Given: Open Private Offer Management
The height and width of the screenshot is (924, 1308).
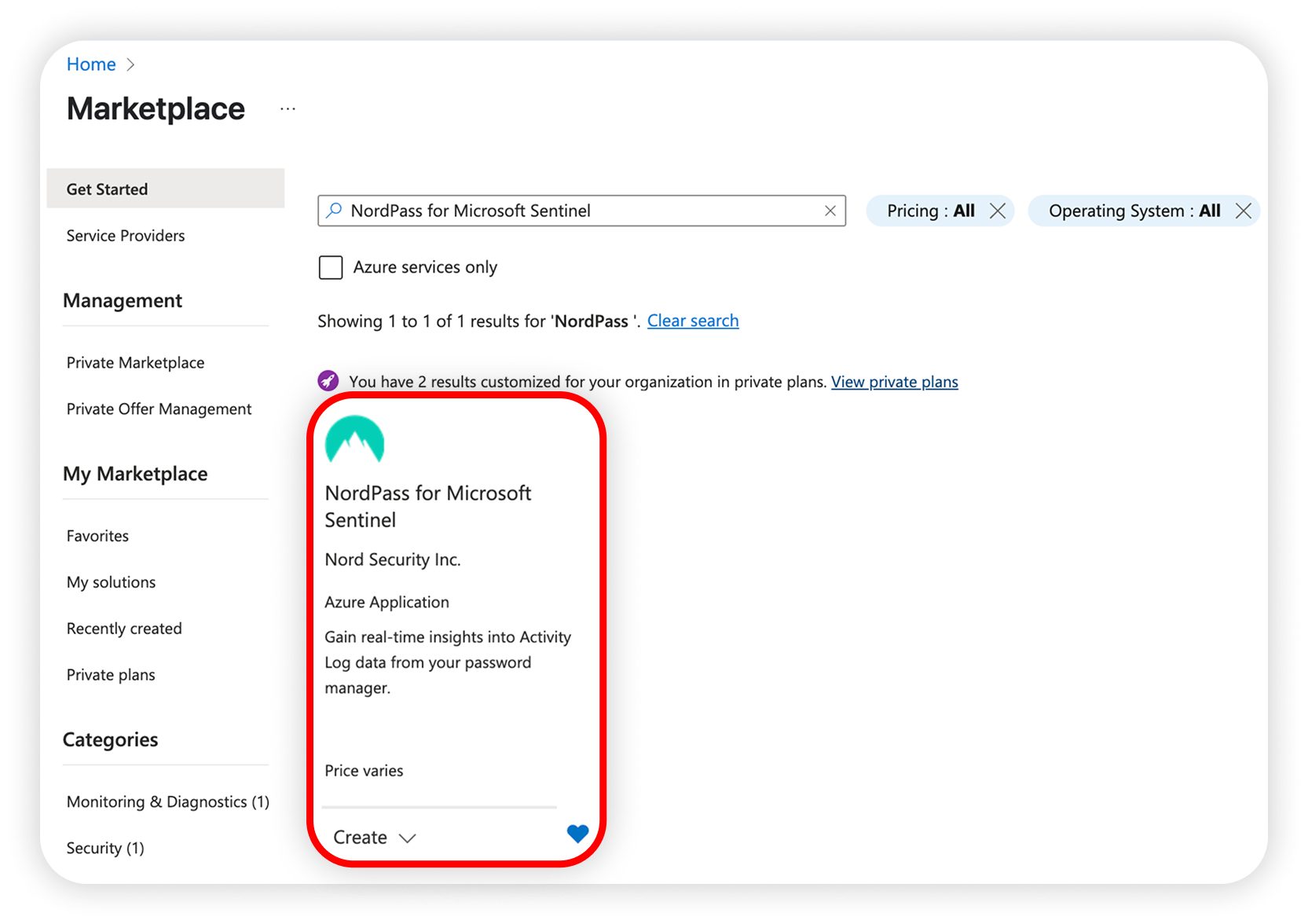Looking at the screenshot, I should (x=159, y=409).
